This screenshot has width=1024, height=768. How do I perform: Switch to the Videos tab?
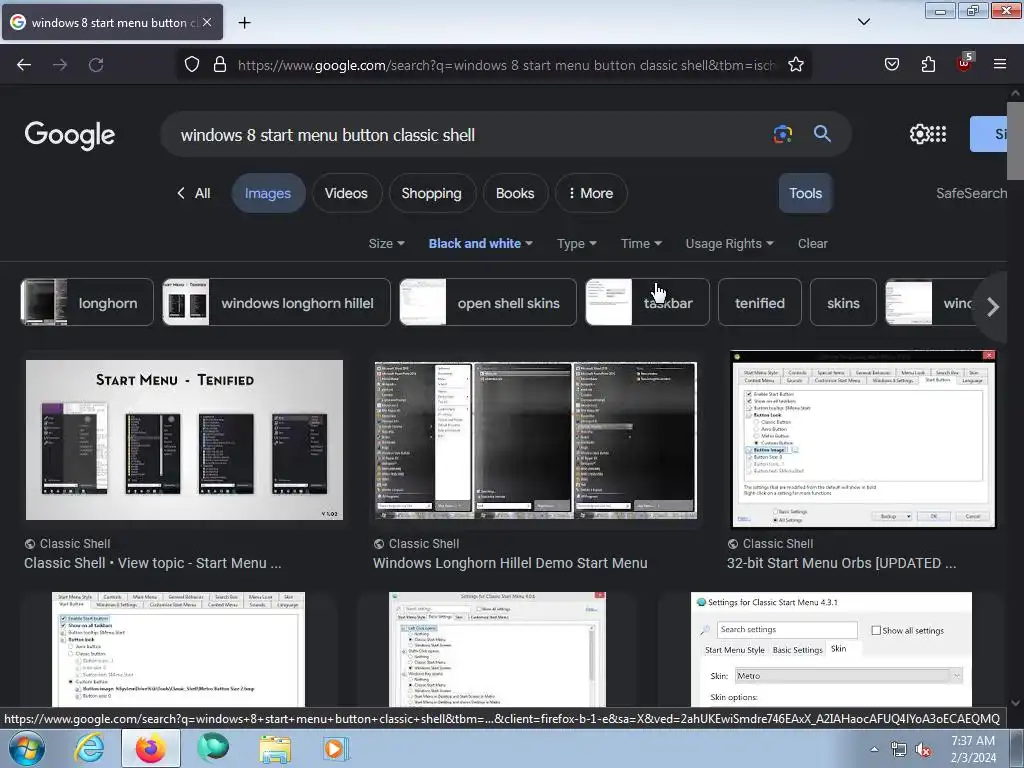[x=346, y=193]
